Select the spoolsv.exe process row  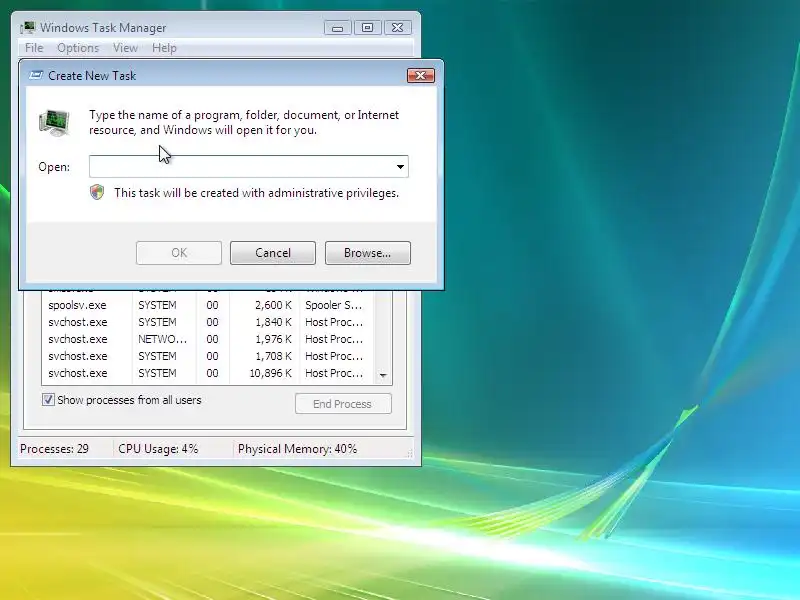tap(208, 305)
